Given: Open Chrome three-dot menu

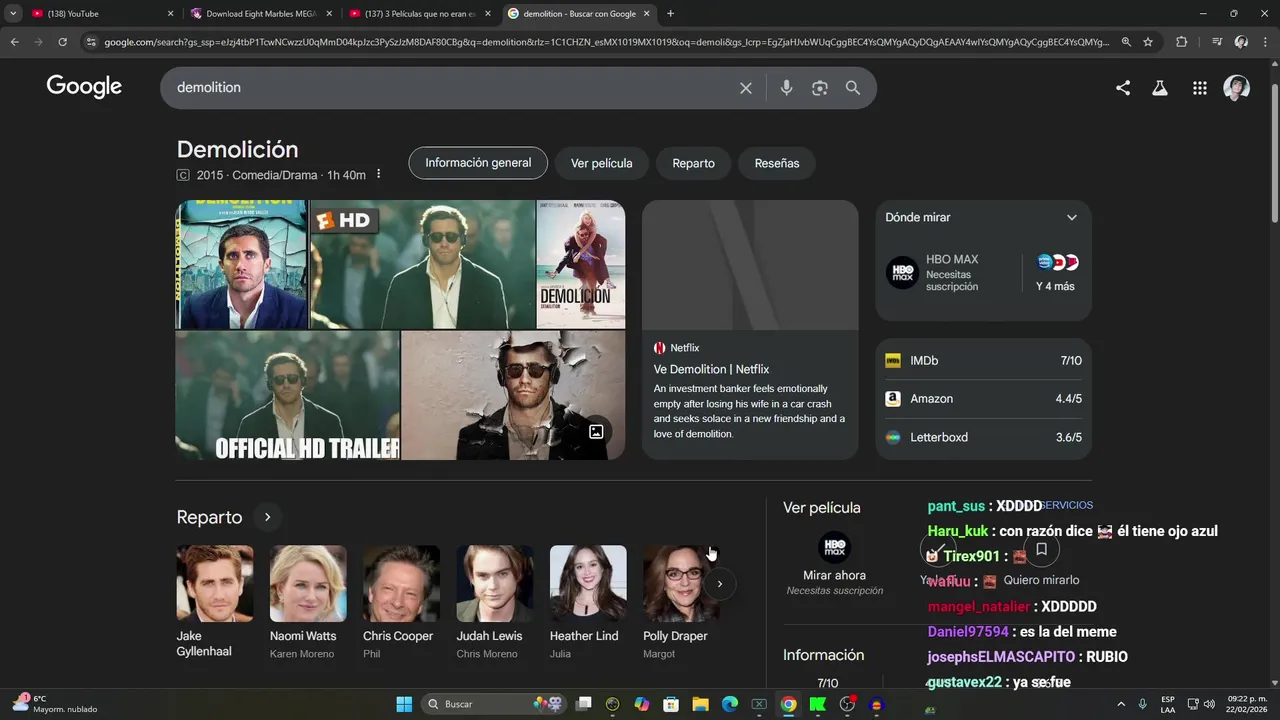Looking at the screenshot, I should point(1265,42).
